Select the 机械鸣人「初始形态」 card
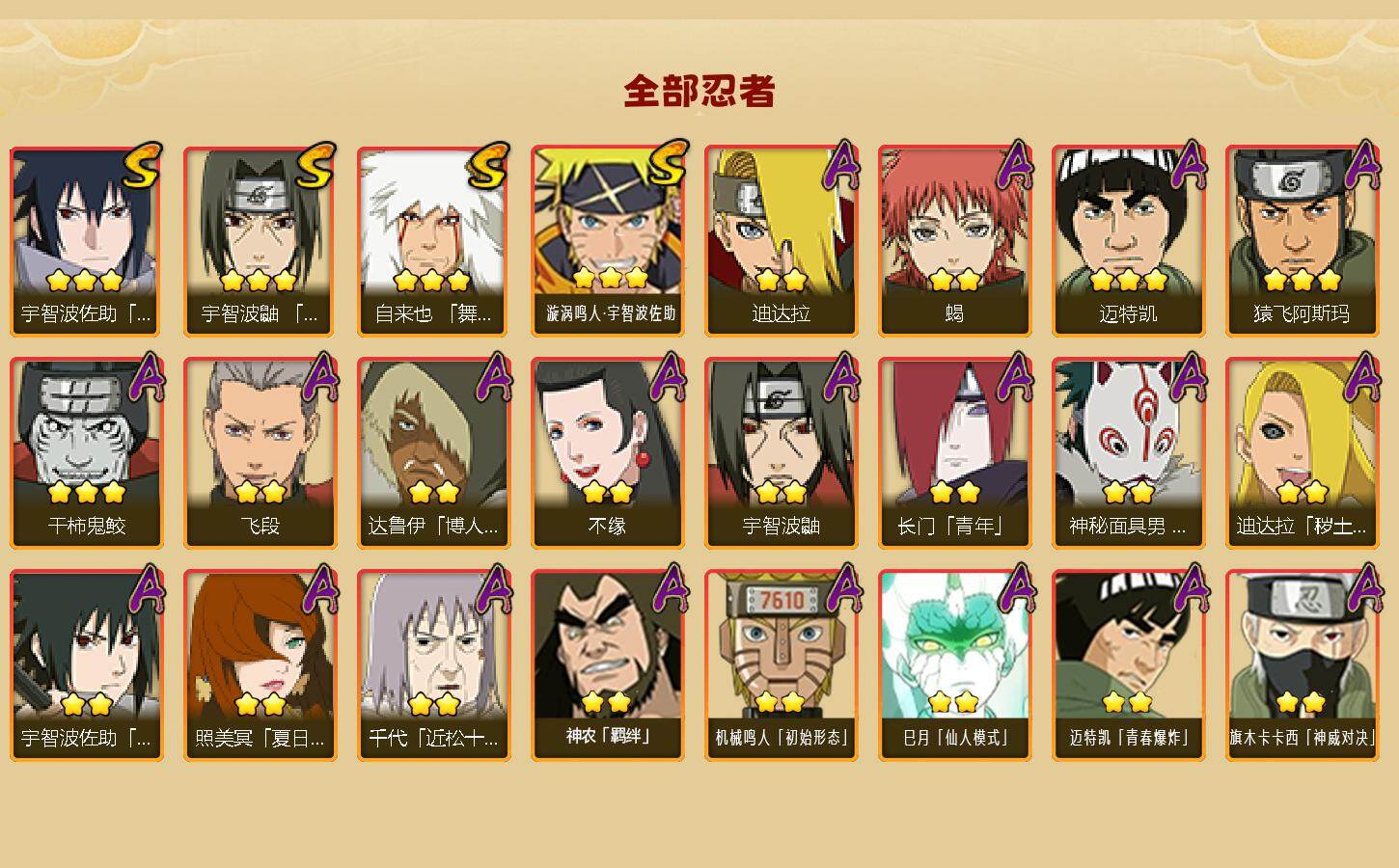This screenshot has width=1399, height=868. click(x=782, y=665)
